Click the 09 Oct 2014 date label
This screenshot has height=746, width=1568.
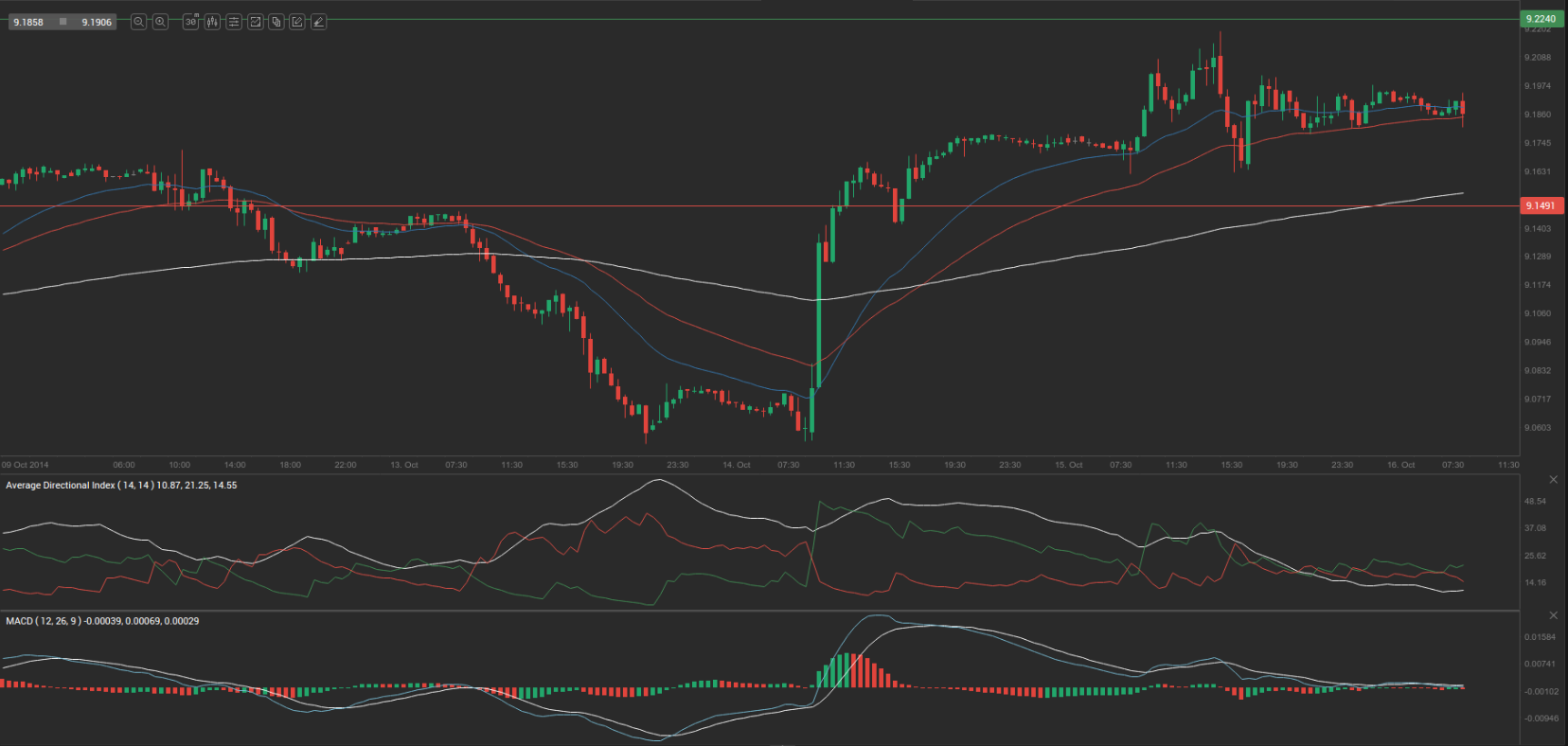[26, 465]
